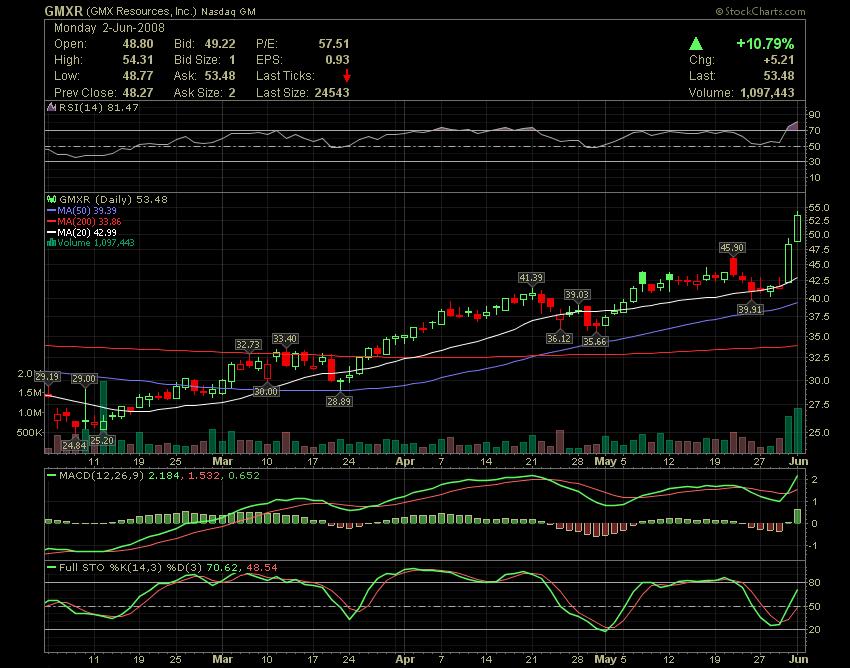The image size is (850, 668).
Task: Click the 29.19 price marker at chart left
Action: click(47, 377)
